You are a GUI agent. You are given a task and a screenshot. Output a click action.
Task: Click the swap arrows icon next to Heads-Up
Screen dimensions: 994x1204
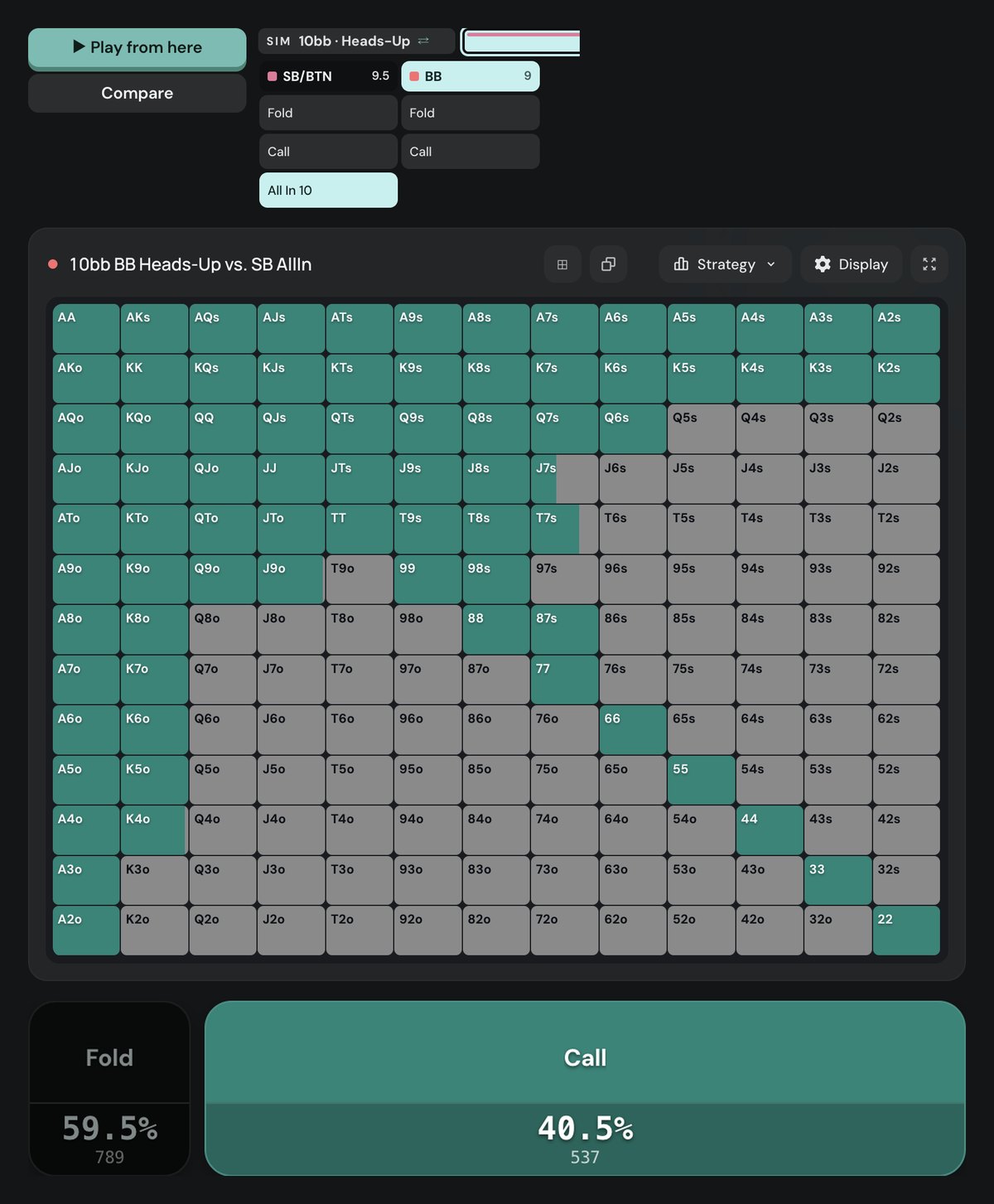(423, 41)
